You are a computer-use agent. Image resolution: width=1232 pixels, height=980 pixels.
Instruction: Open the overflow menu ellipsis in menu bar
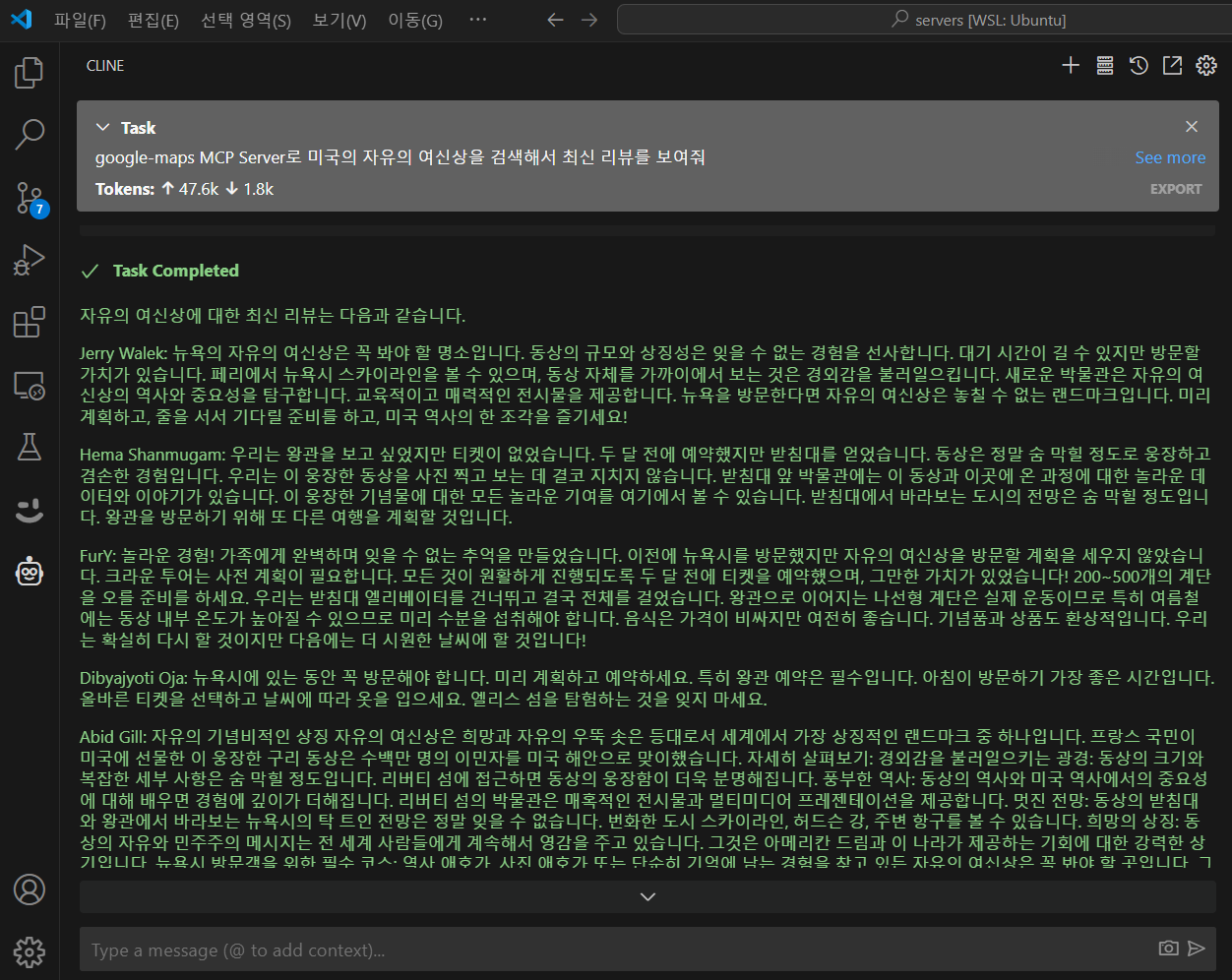coord(478,20)
